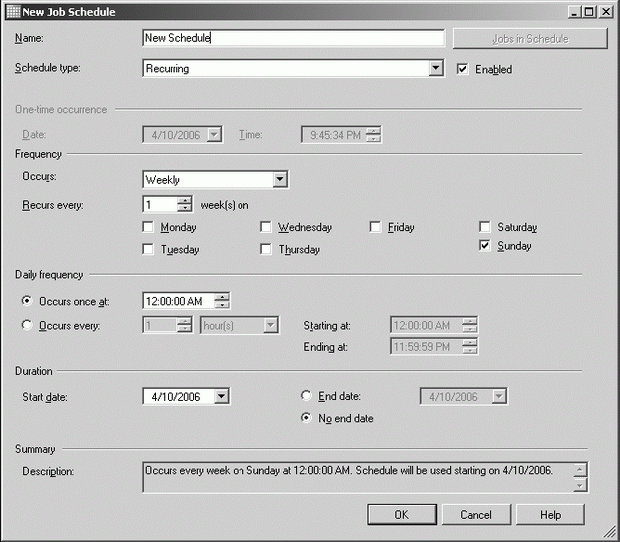Select the Occurs once at radio button
Screen dimensions: 620x542
pos(27,301)
